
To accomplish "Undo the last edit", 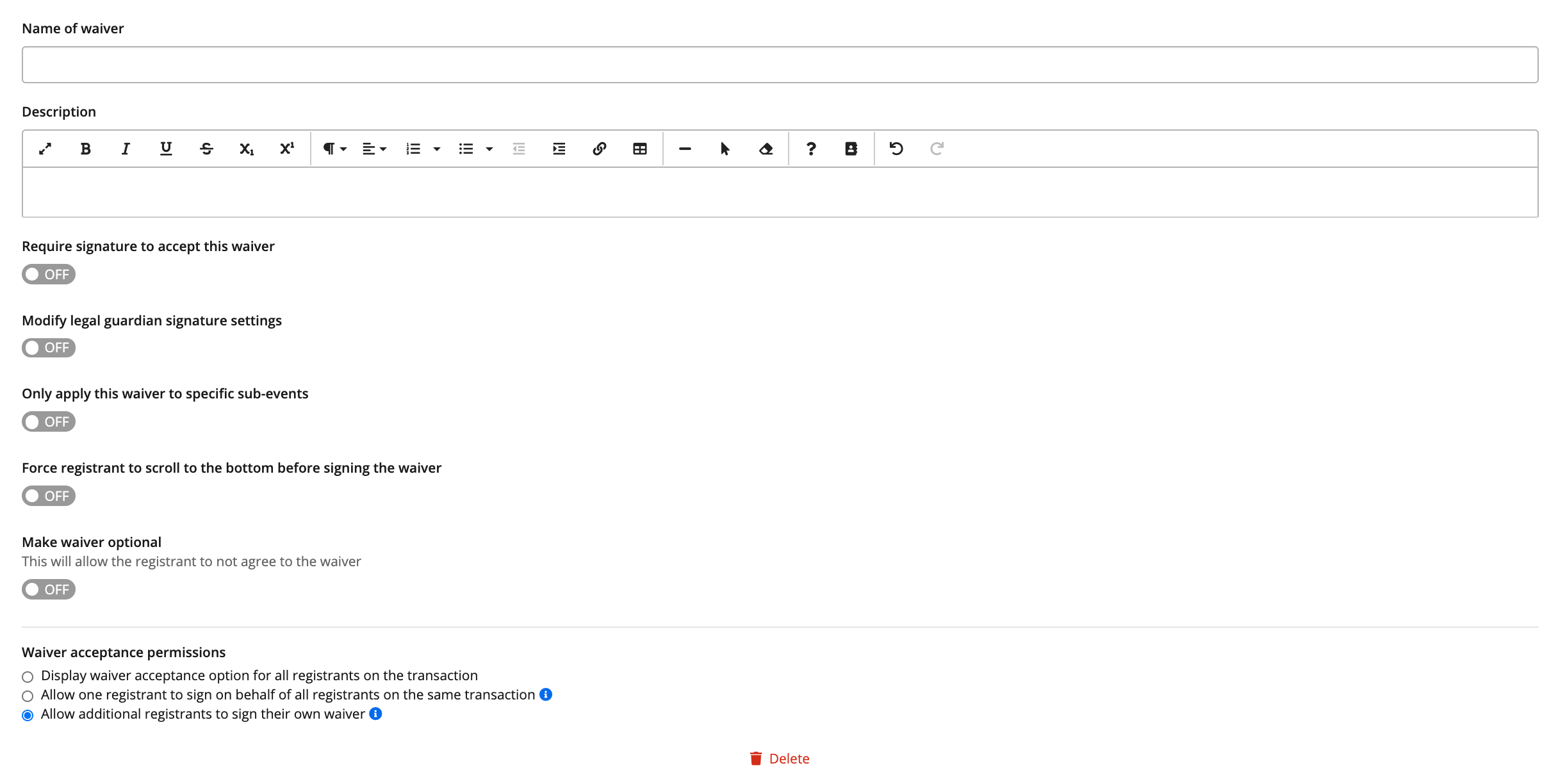I will point(896,149).
